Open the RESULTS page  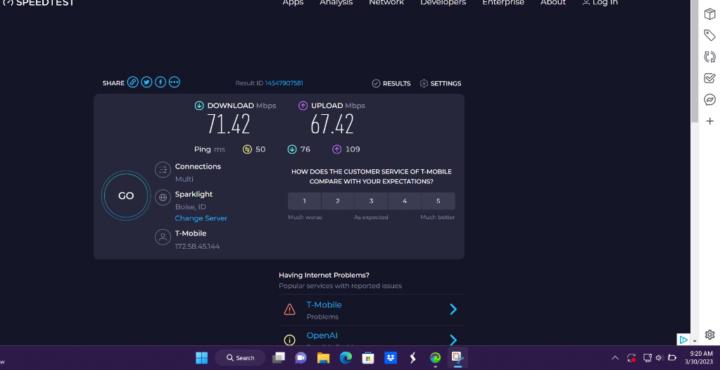click(x=391, y=84)
